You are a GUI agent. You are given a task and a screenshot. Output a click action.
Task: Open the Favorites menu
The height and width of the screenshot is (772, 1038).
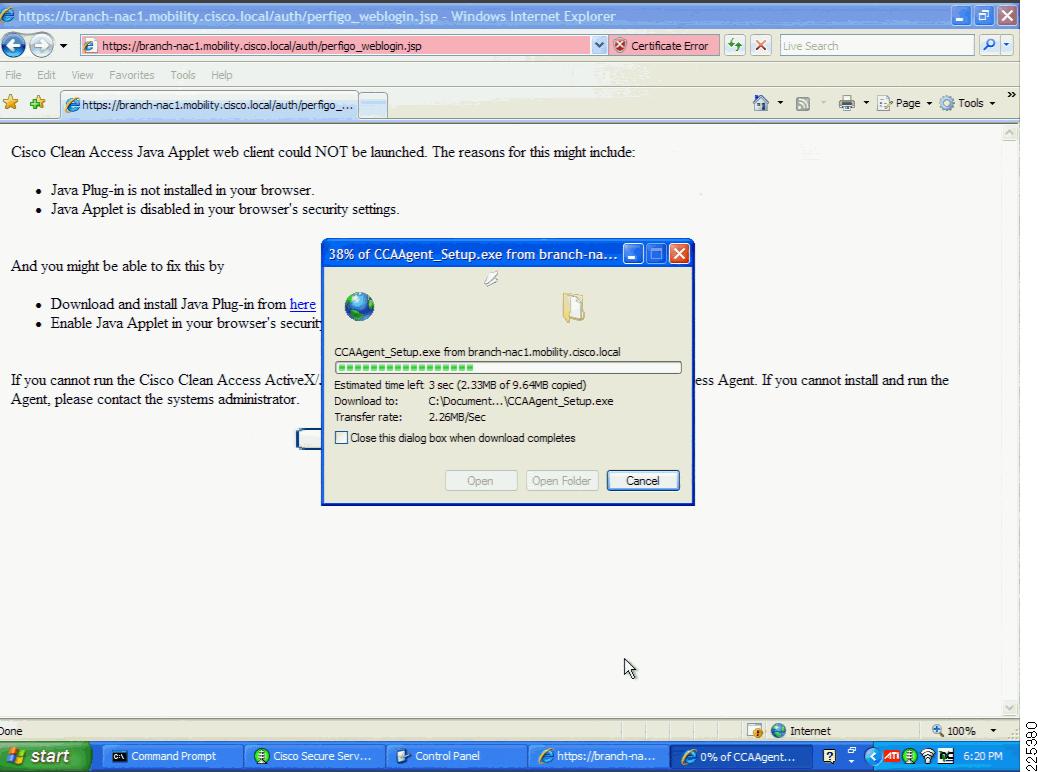[x=132, y=75]
